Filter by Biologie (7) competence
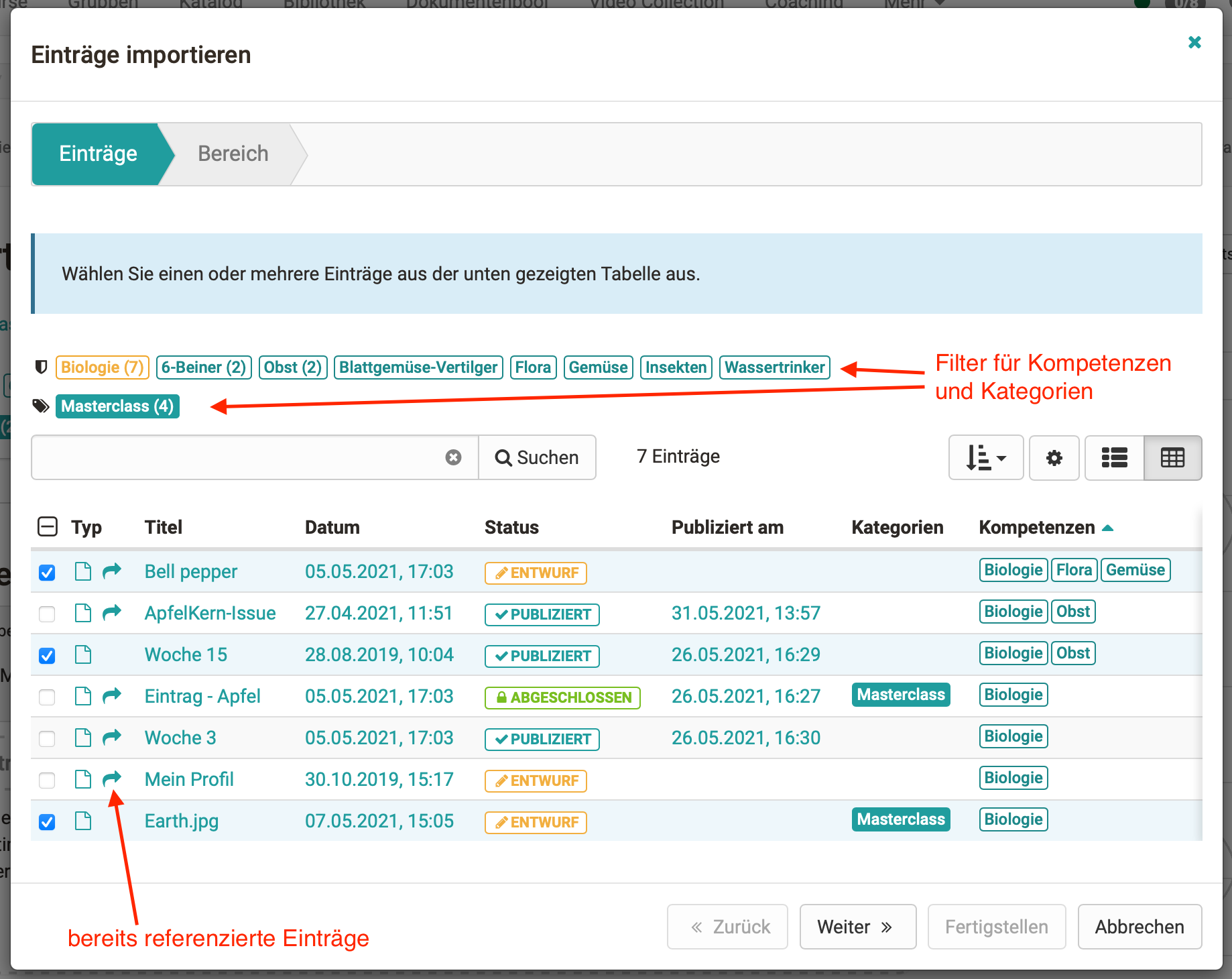The height and width of the screenshot is (979, 1232). tap(103, 367)
